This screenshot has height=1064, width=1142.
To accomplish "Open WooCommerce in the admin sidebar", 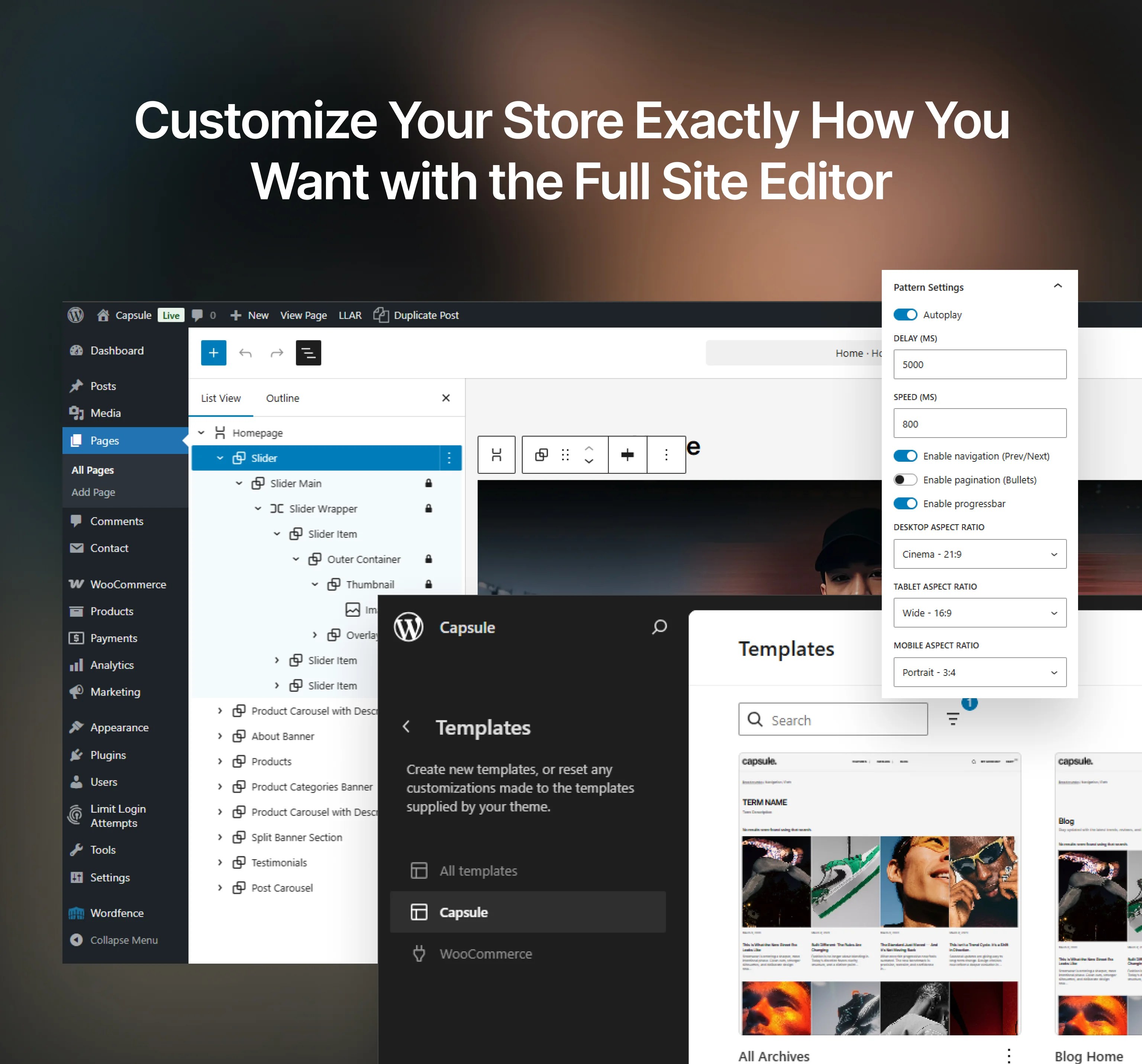I will (128, 584).
